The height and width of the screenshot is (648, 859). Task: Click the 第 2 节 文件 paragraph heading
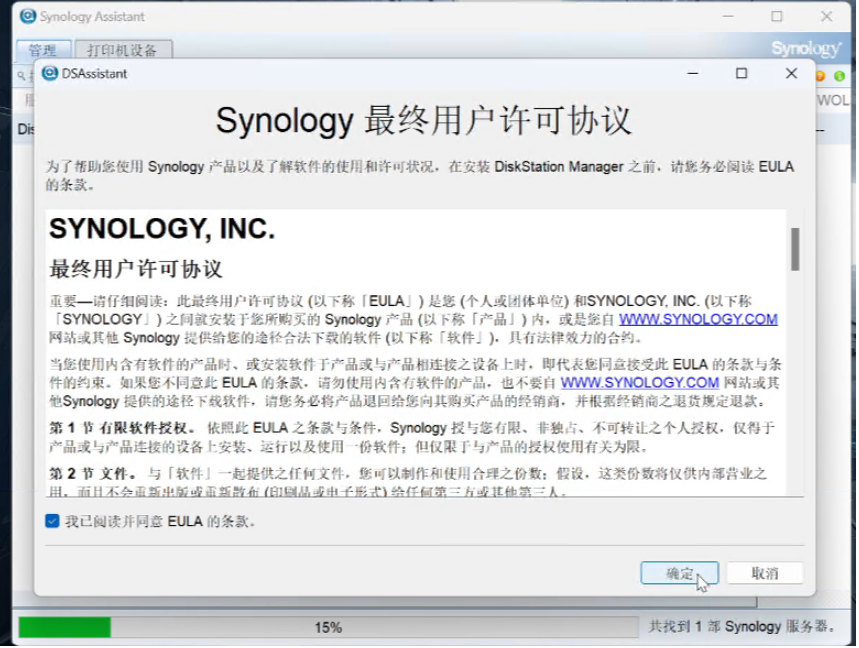93,475
